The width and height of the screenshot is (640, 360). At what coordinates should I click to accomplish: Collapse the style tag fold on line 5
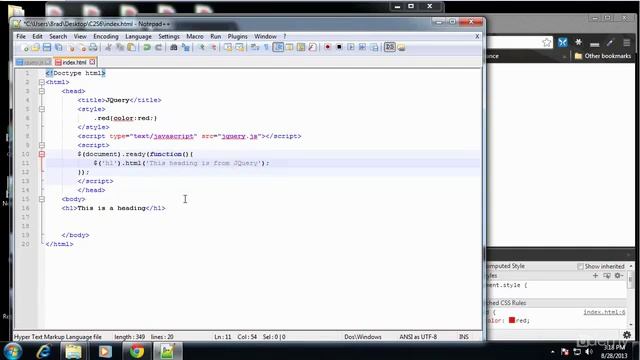pos(42,109)
